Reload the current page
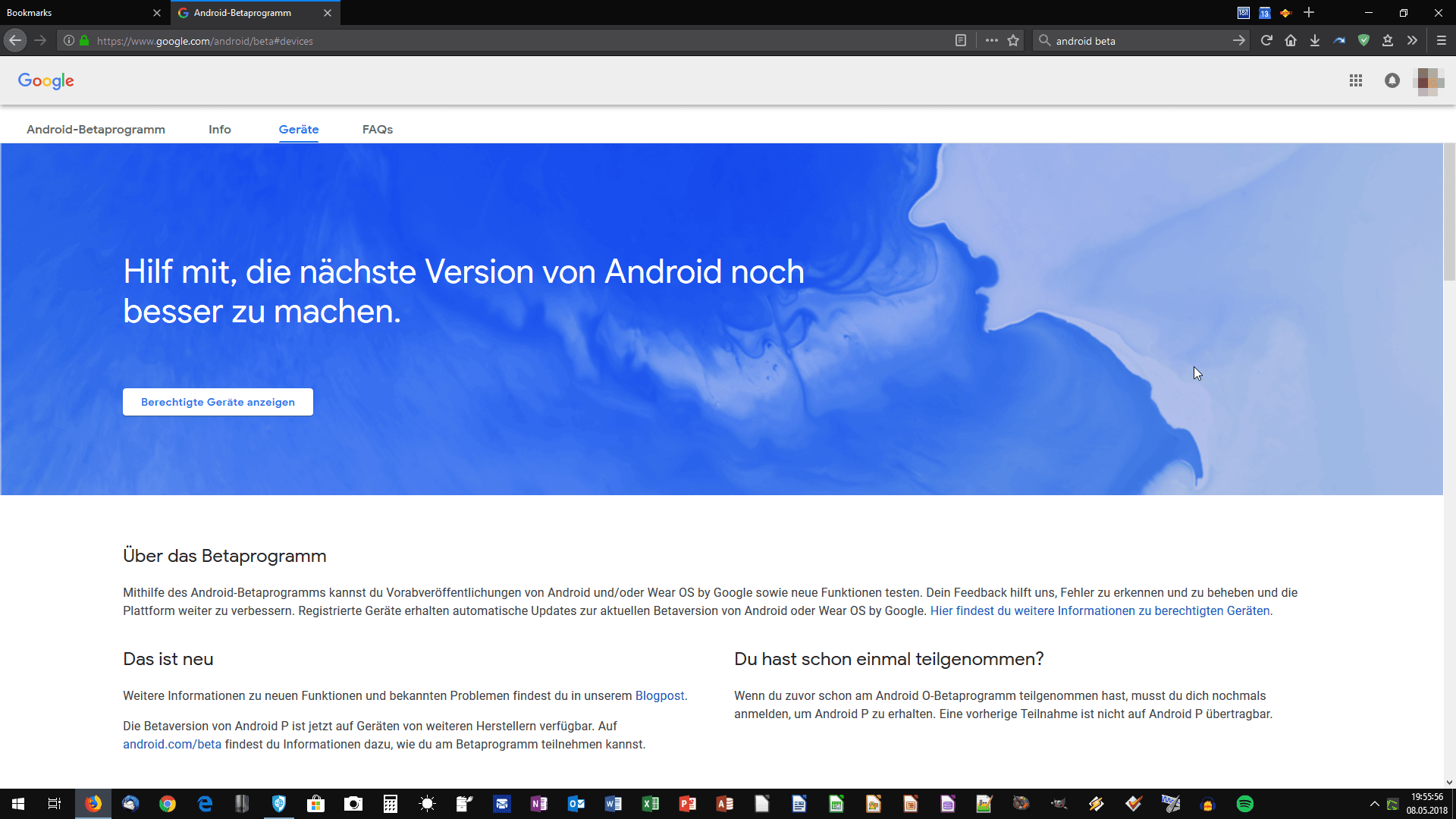Screen dimensions: 1456x819 [1266, 41]
